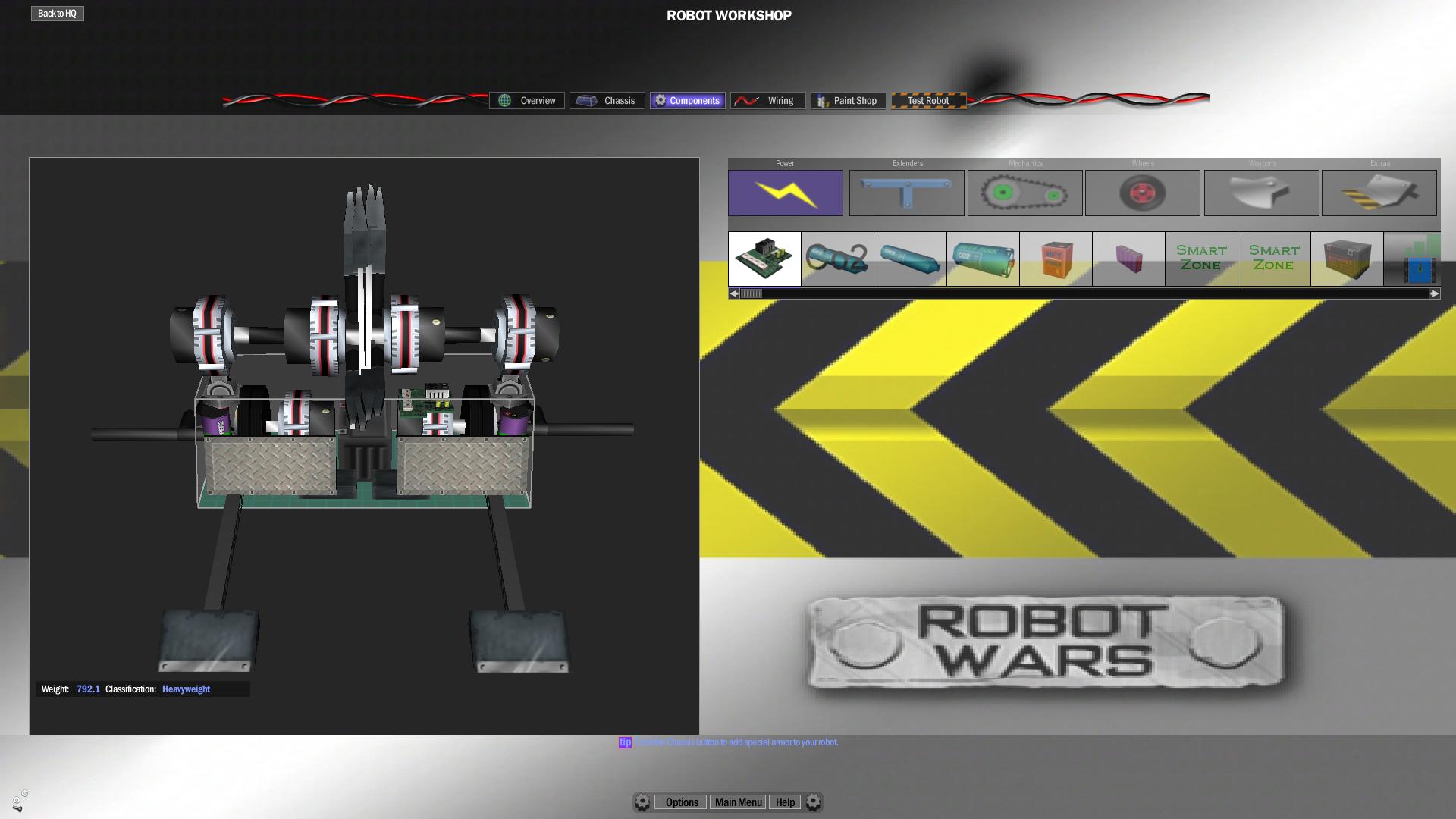This screenshot has width=1456, height=819.
Task: Select the purple battery pack component
Action: point(1128,259)
